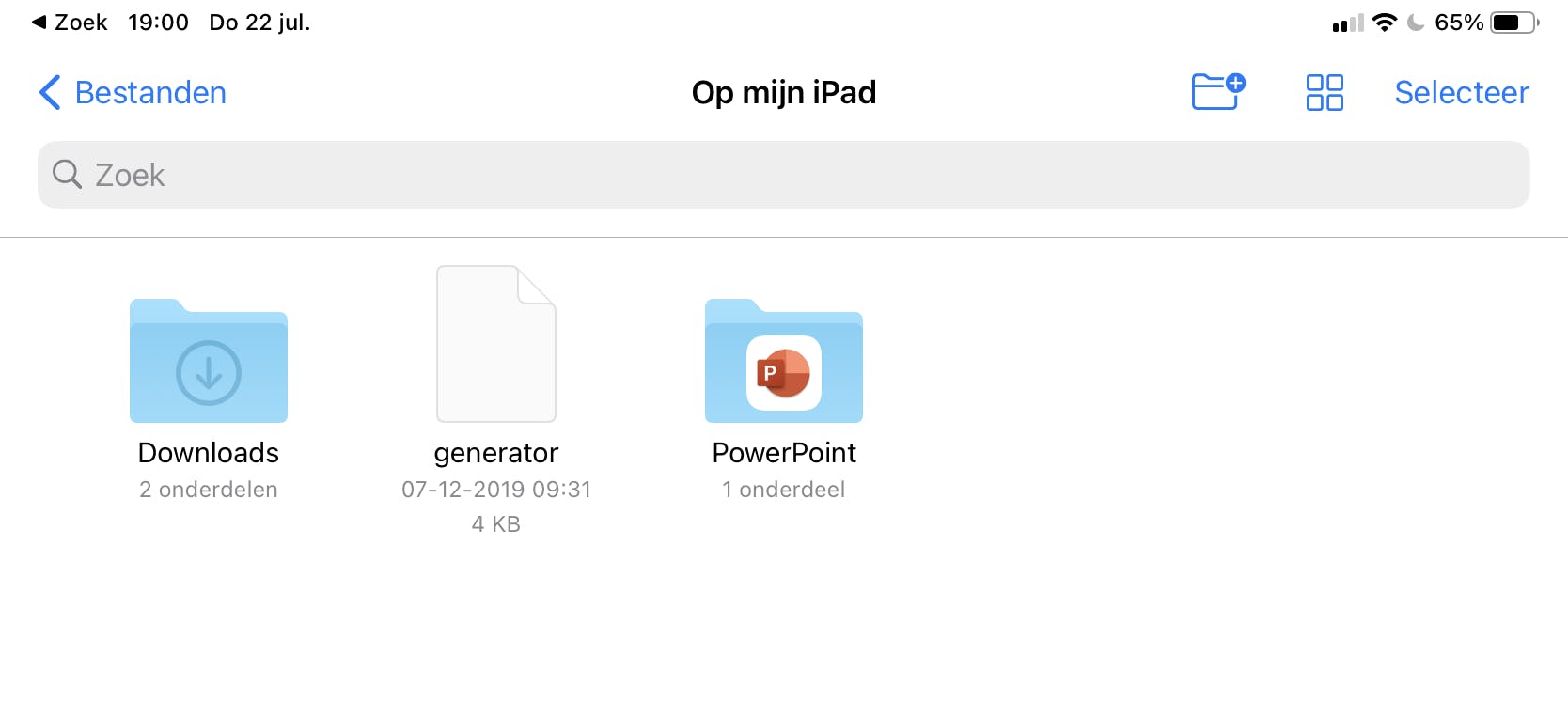Image resolution: width=1568 pixels, height=717 pixels.
Task: Tap the Wi-Fi status icon
Action: (x=1384, y=23)
